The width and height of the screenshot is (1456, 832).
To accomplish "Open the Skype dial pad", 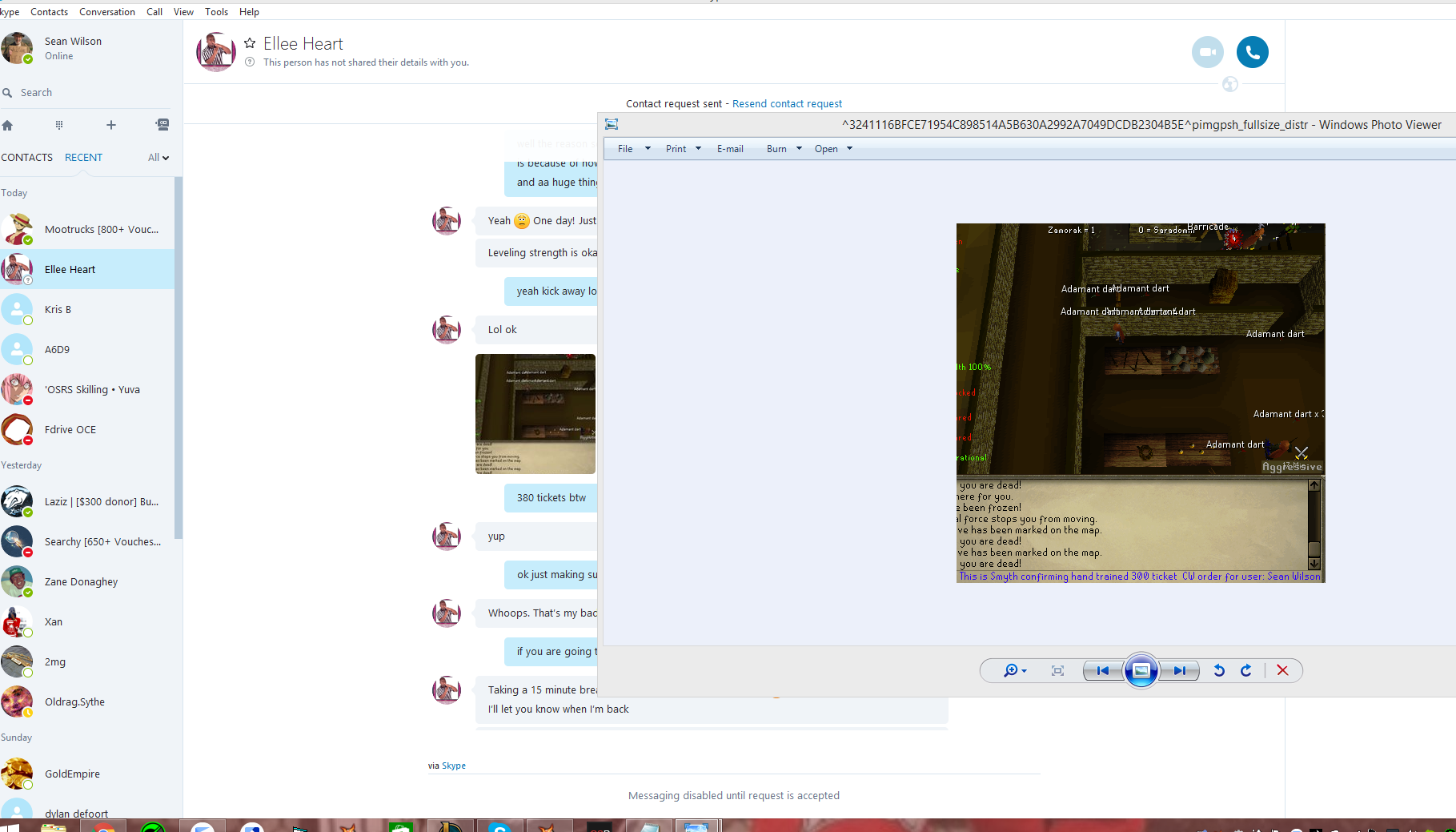I will (x=59, y=125).
